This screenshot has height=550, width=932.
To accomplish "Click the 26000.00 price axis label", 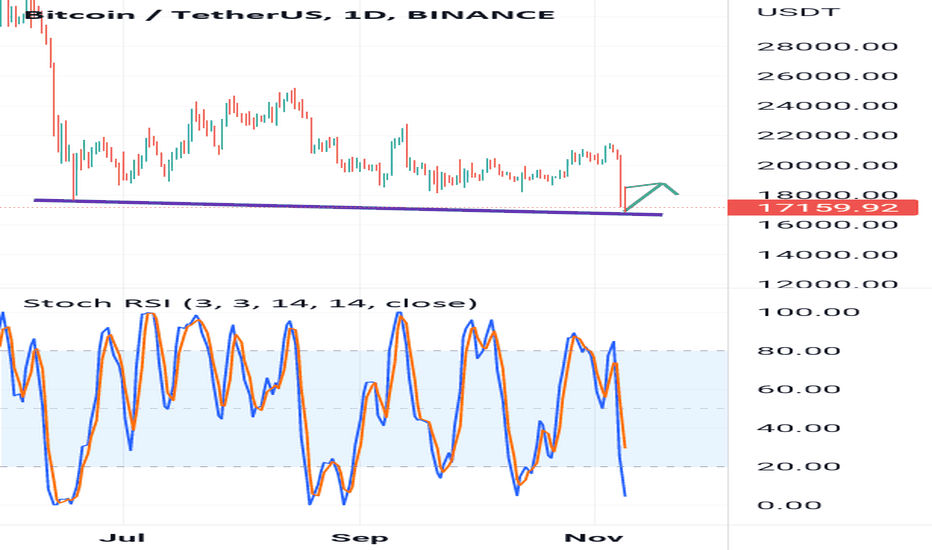I will [827, 76].
